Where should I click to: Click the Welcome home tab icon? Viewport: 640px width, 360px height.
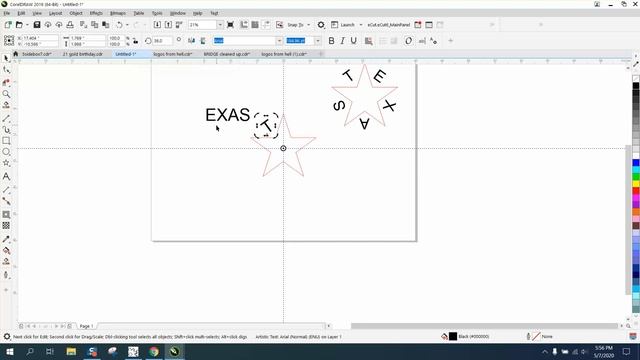(x=16, y=54)
